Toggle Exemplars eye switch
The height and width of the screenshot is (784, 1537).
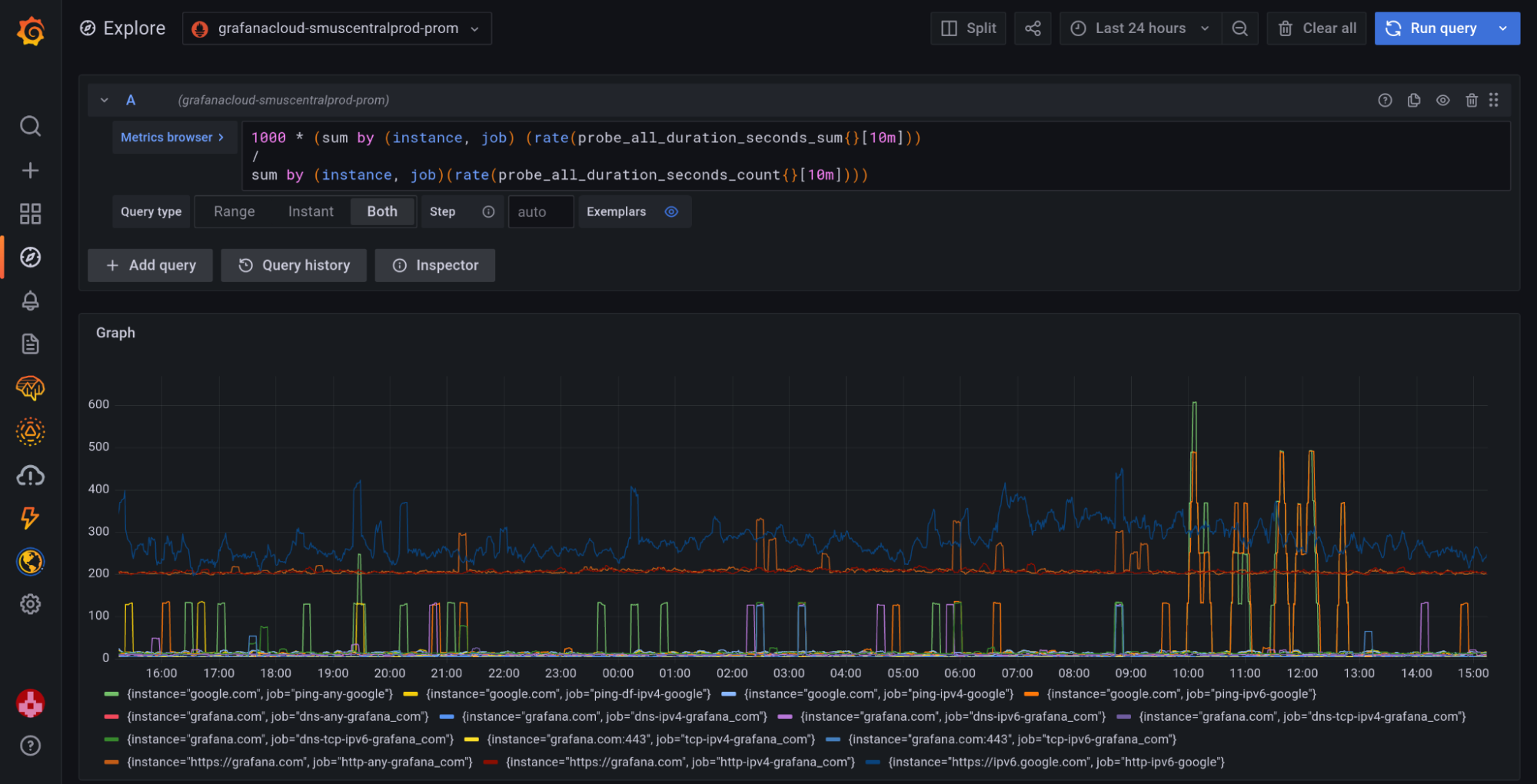(671, 211)
